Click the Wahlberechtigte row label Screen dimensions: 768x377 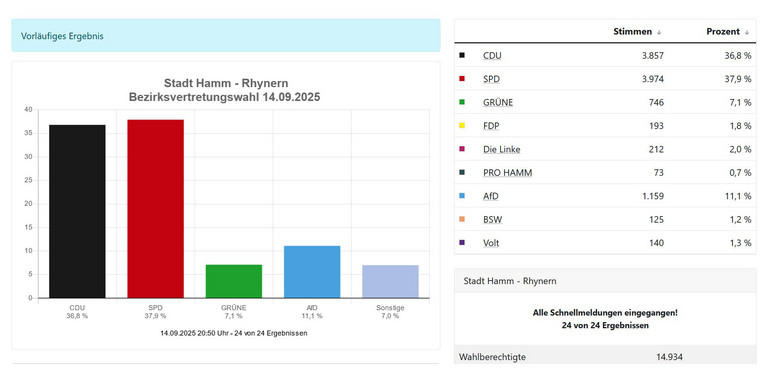[492, 357]
